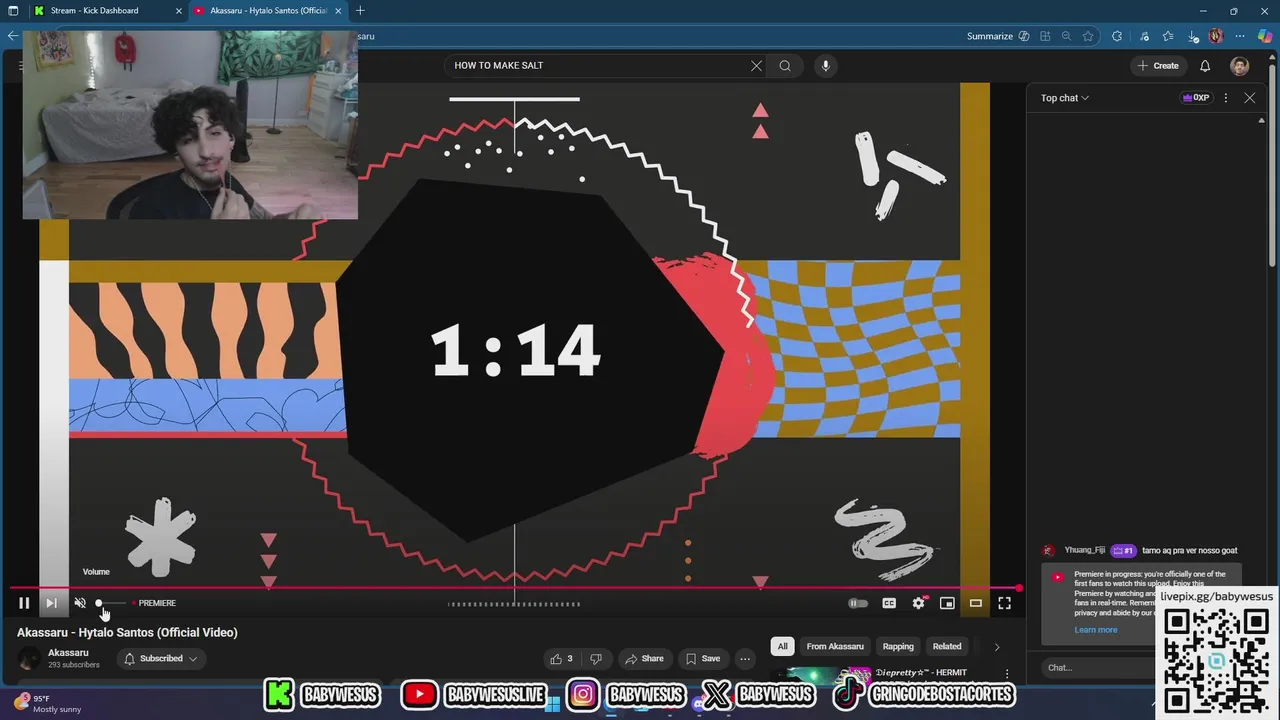Select the Rapping filter chip
Image resolution: width=1280 pixels, height=720 pixels.
(x=898, y=646)
